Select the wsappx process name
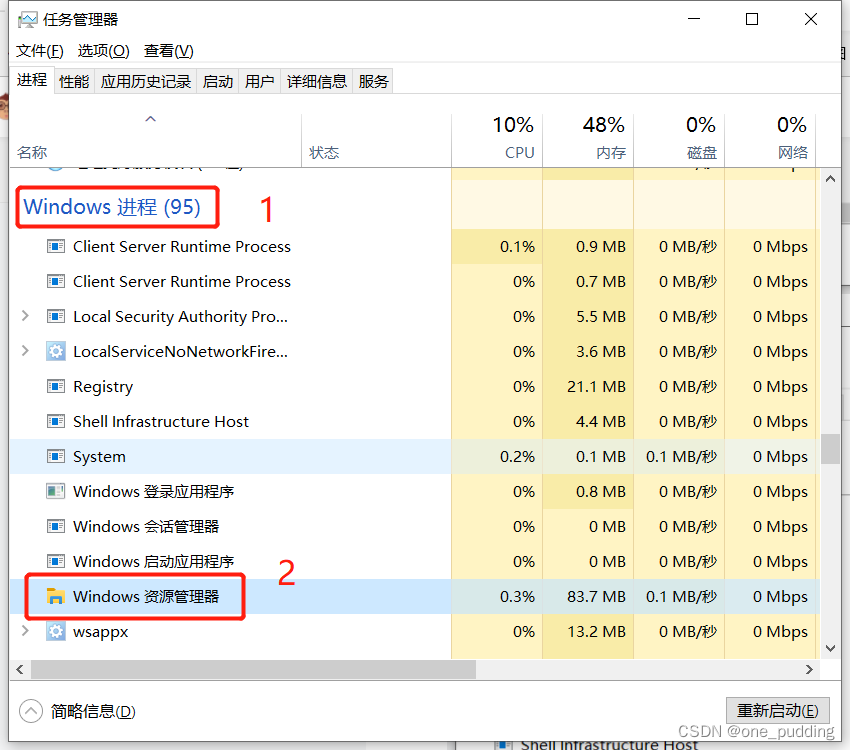This screenshot has width=850, height=750. pos(101,632)
